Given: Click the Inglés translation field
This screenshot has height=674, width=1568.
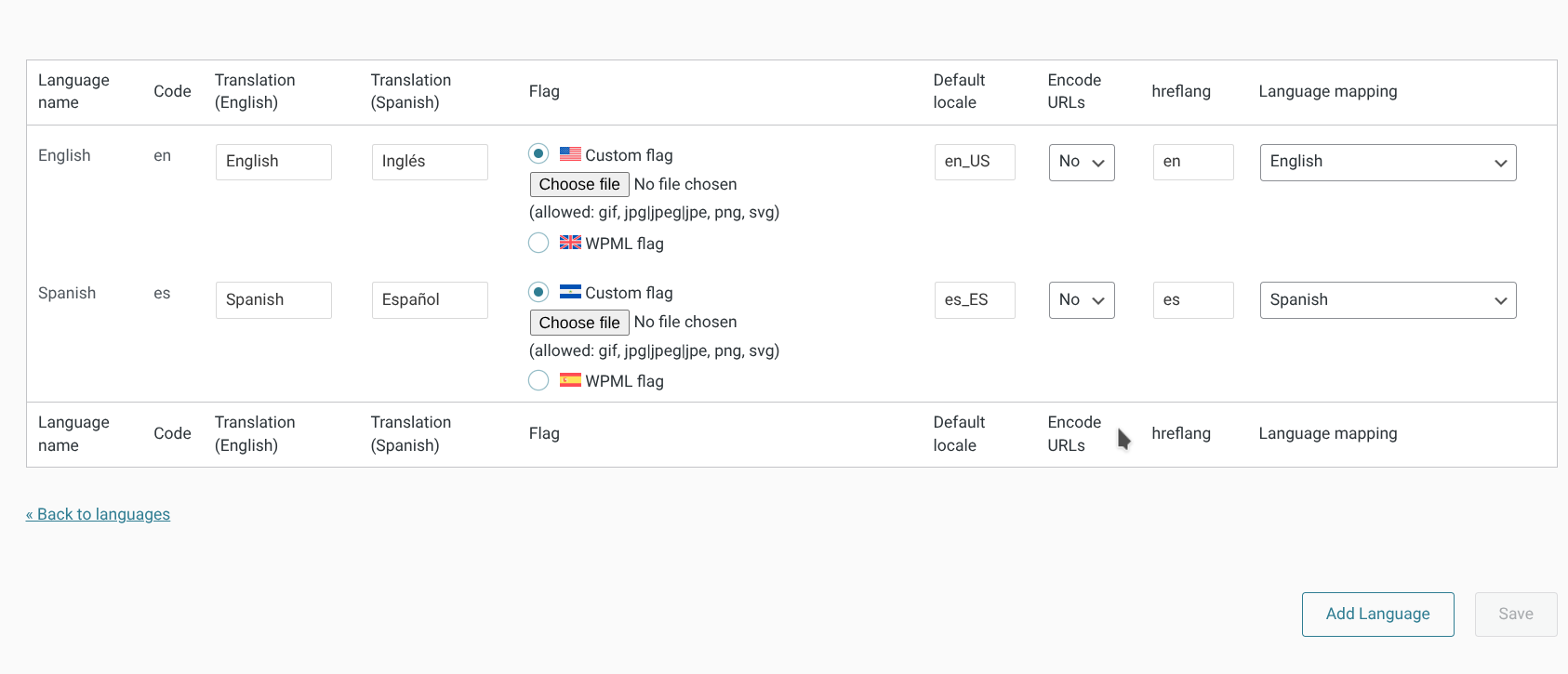Looking at the screenshot, I should pos(430,162).
